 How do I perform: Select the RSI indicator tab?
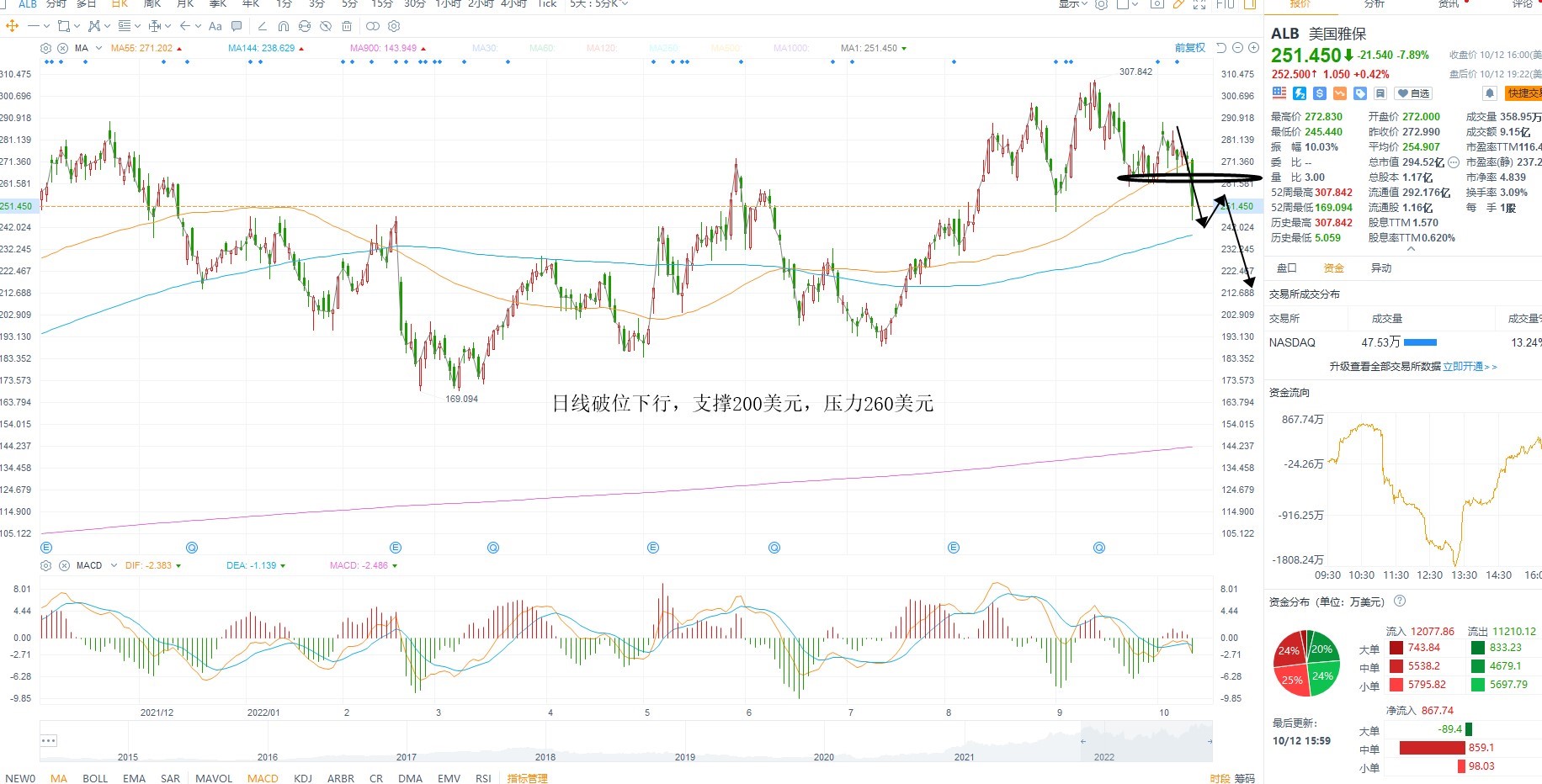[x=483, y=778]
